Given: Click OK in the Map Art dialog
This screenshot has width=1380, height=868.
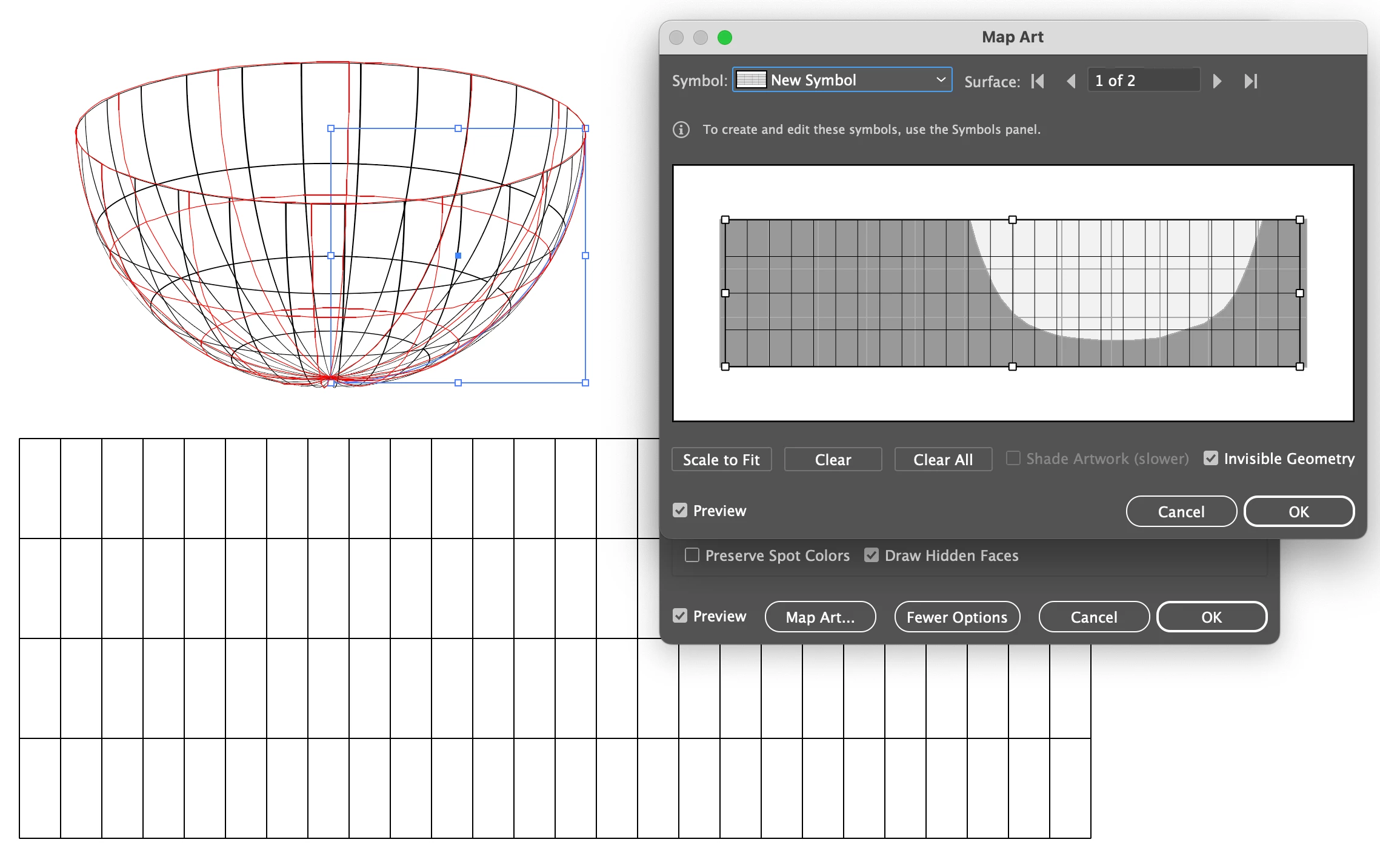Looking at the screenshot, I should 1298,512.
